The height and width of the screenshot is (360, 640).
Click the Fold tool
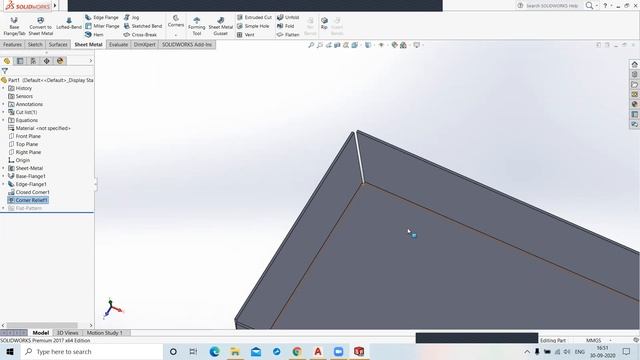coord(285,26)
